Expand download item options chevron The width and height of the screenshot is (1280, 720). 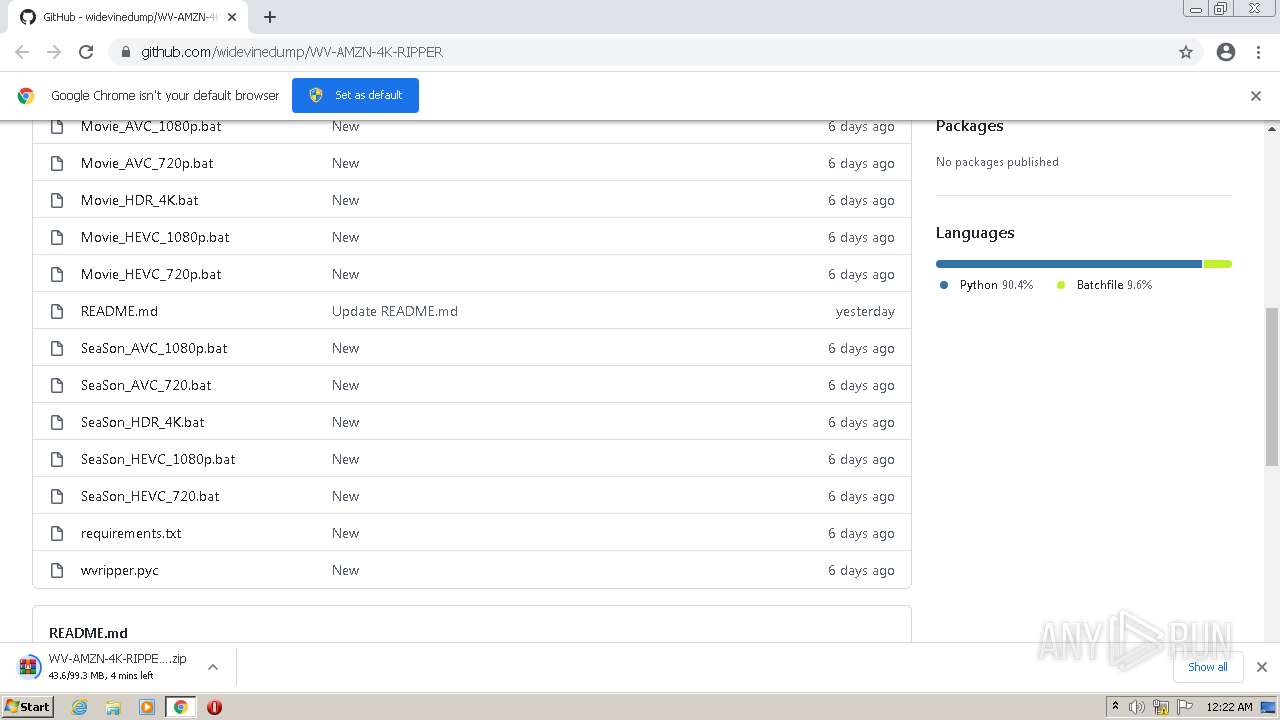tap(213, 667)
